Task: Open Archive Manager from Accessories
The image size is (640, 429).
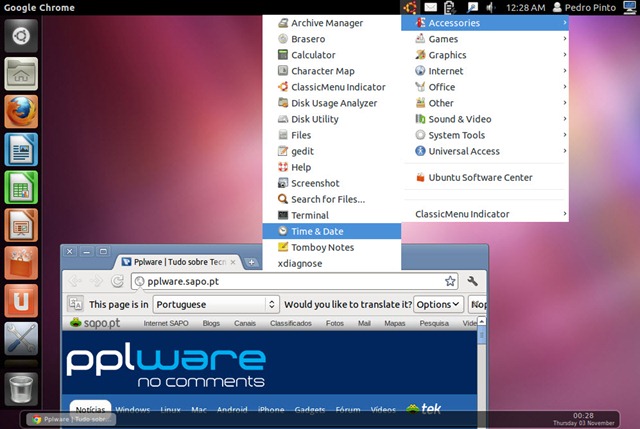Action: click(x=332, y=23)
